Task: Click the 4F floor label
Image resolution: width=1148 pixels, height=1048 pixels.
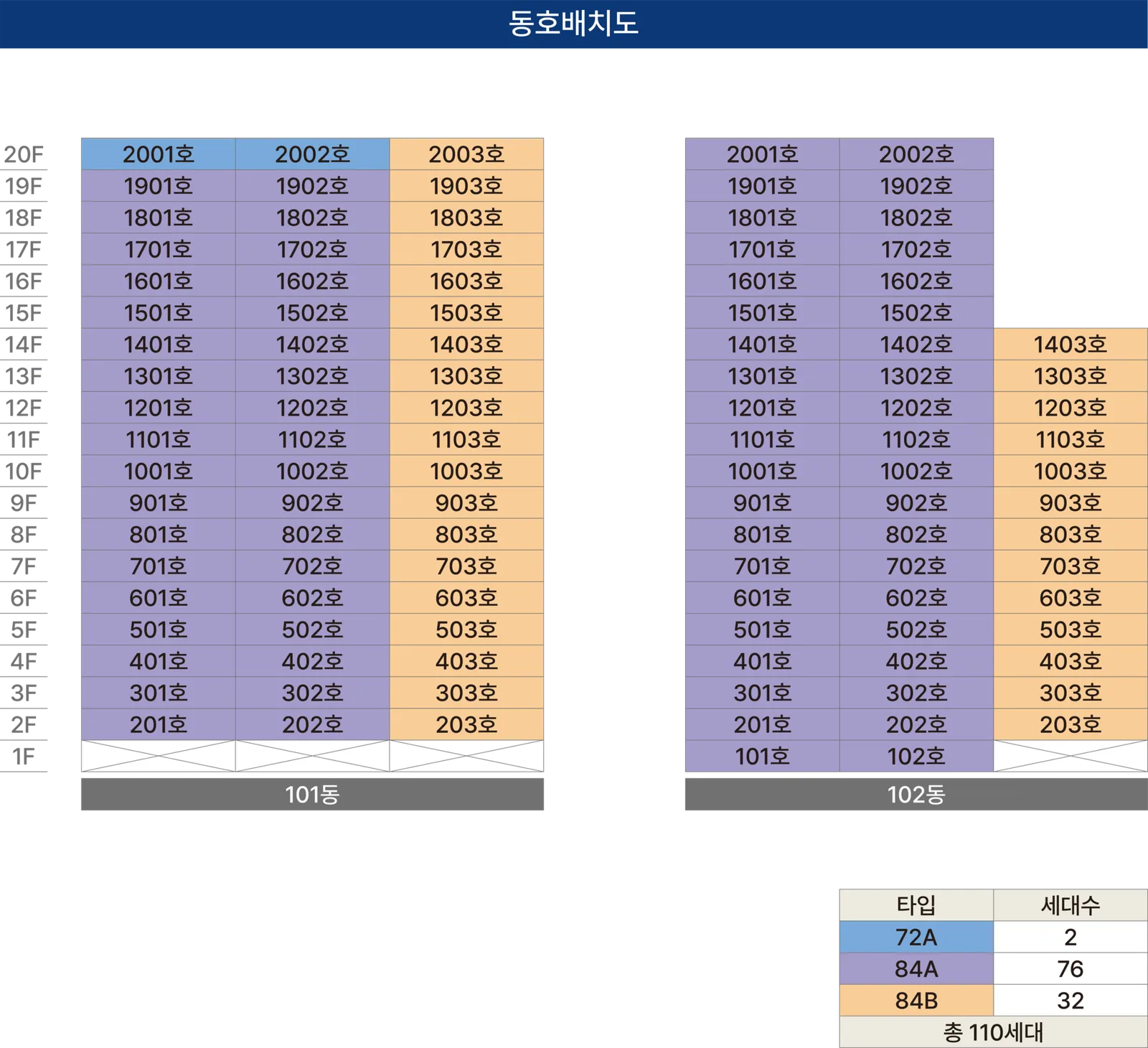Action: click(24, 662)
